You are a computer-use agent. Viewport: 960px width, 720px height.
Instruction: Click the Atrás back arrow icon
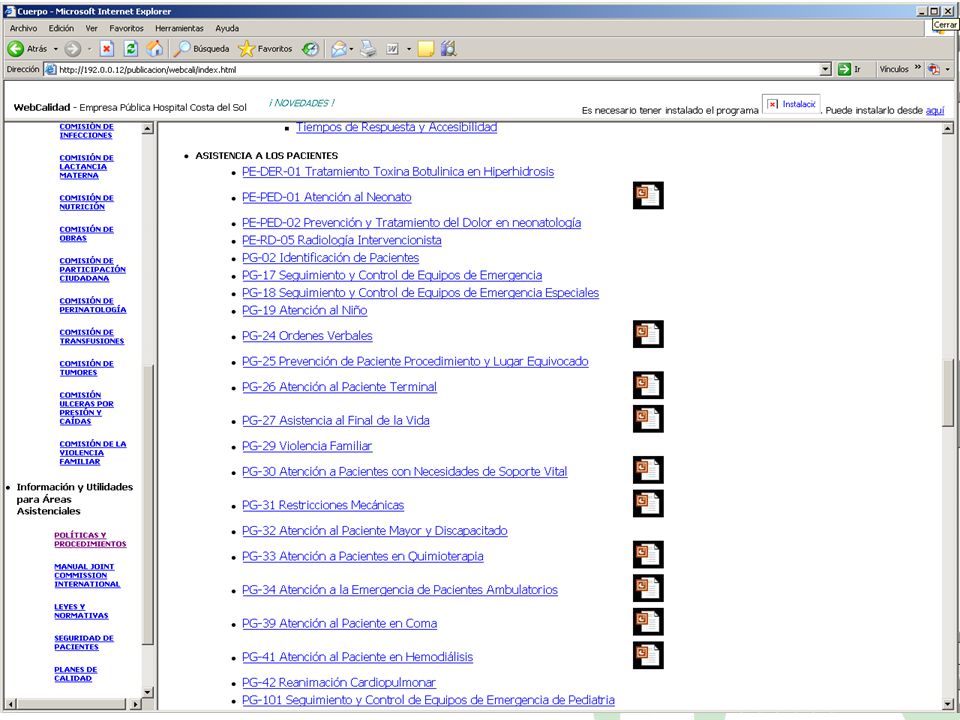pyautogui.click(x=15, y=49)
